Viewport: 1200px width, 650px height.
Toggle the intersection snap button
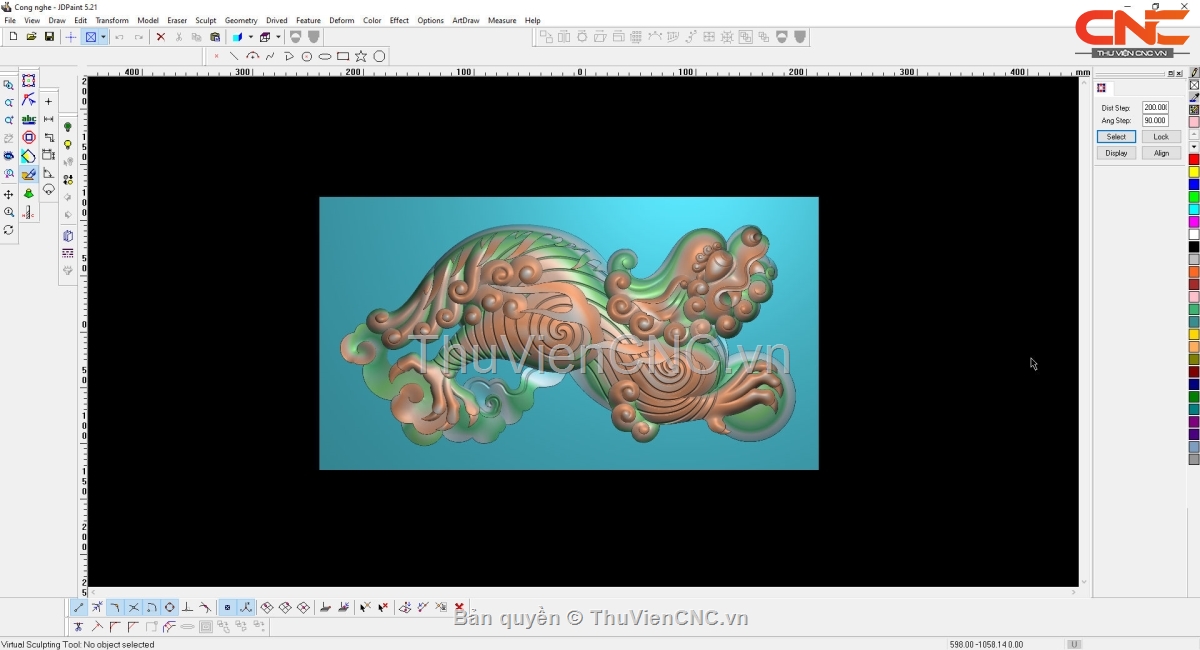[133, 607]
